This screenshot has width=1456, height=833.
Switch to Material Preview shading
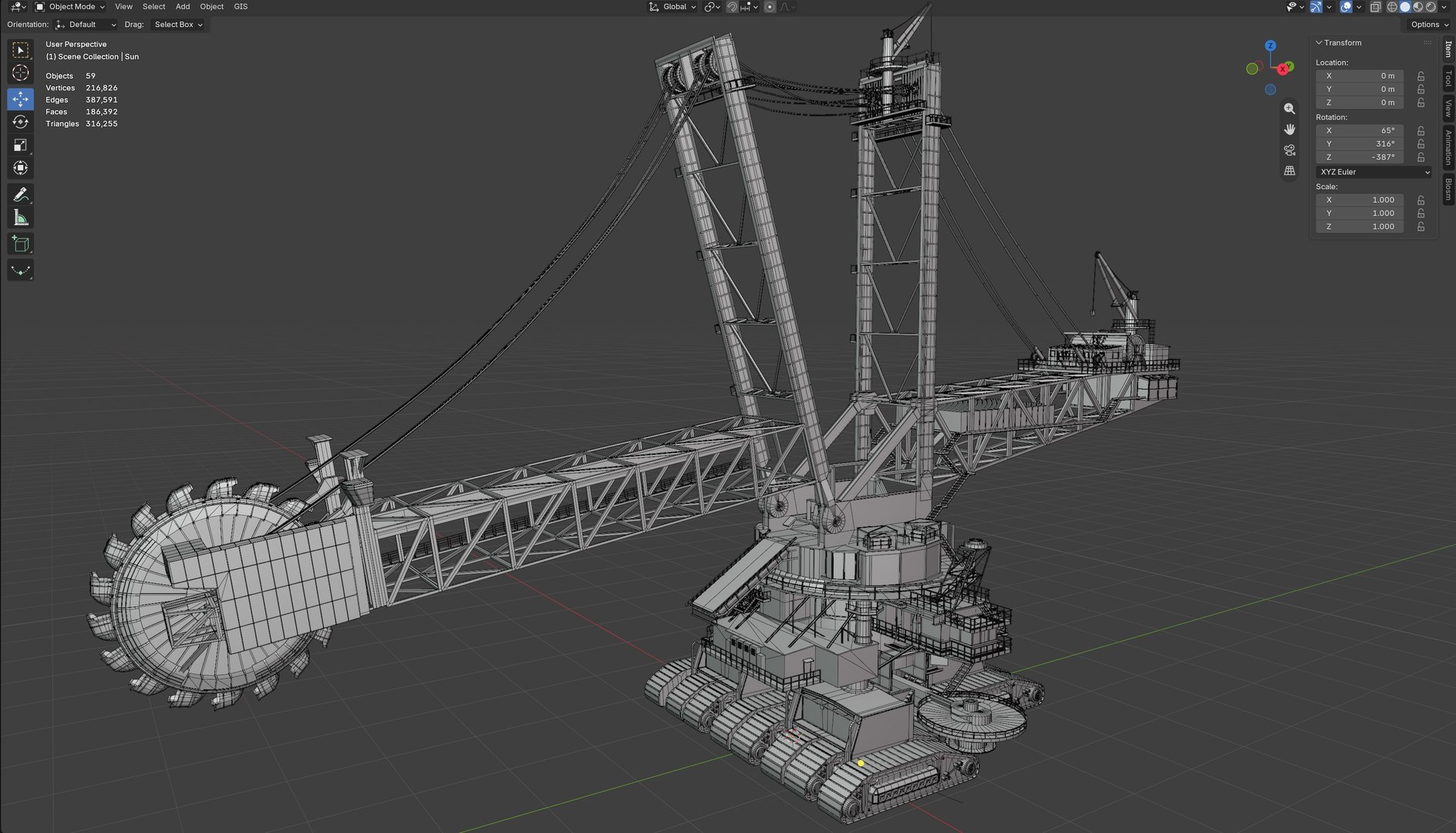pyautogui.click(x=1418, y=7)
